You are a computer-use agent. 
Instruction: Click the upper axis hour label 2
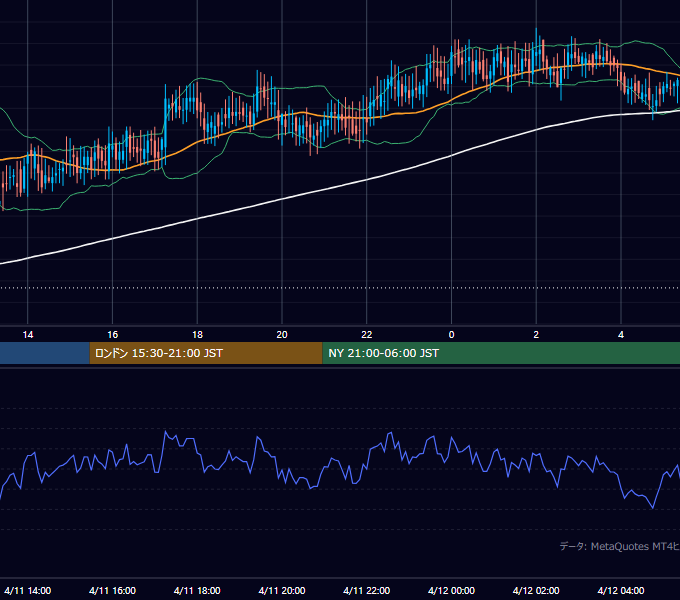(x=536, y=335)
